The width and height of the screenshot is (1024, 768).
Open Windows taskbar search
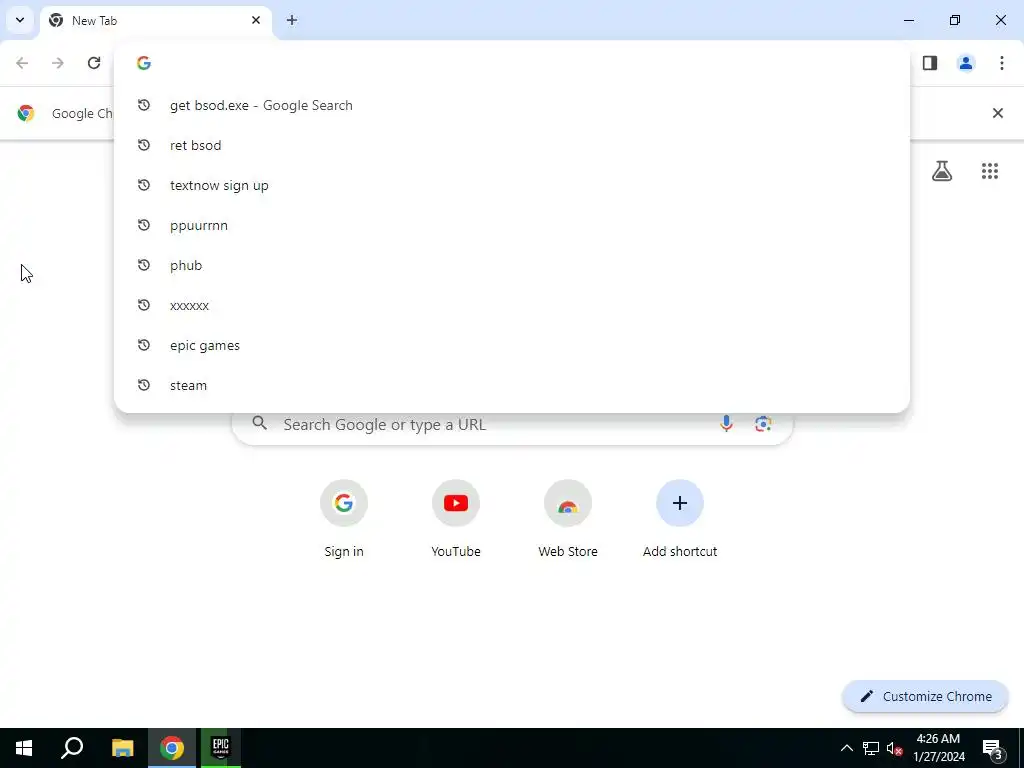coord(72,748)
